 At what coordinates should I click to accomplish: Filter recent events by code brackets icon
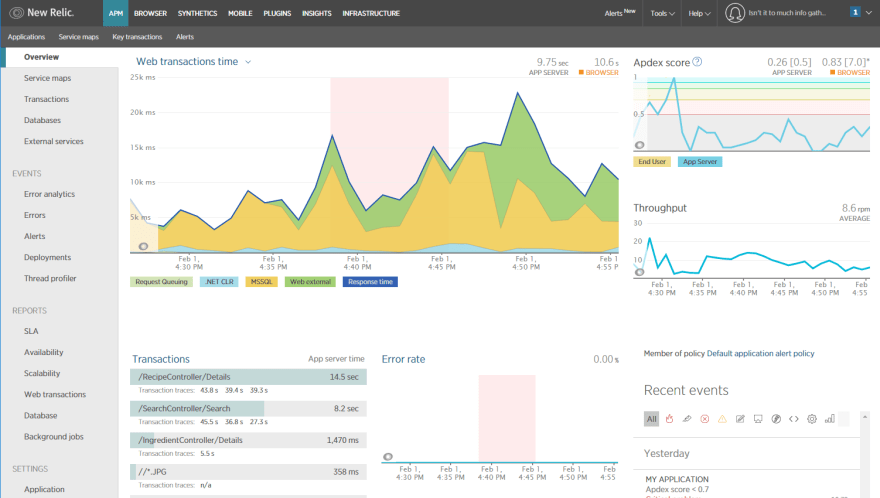(794, 419)
